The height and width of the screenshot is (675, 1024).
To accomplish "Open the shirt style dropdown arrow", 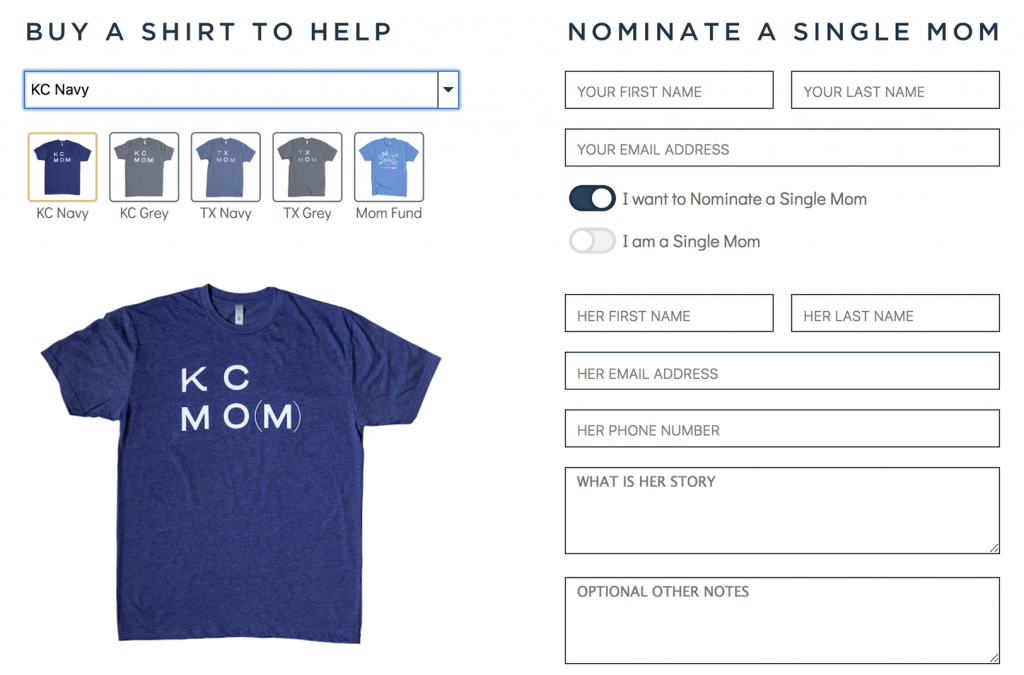I will pos(448,90).
